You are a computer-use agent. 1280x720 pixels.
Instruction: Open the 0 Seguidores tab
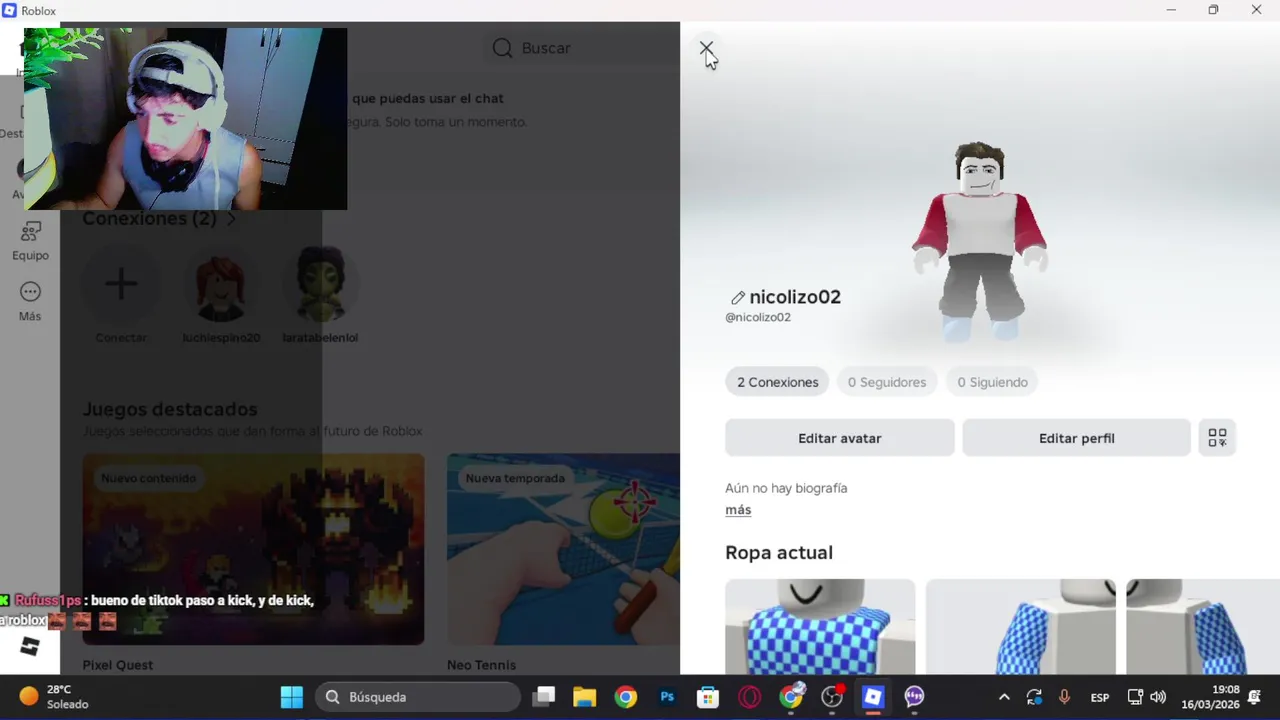887,382
